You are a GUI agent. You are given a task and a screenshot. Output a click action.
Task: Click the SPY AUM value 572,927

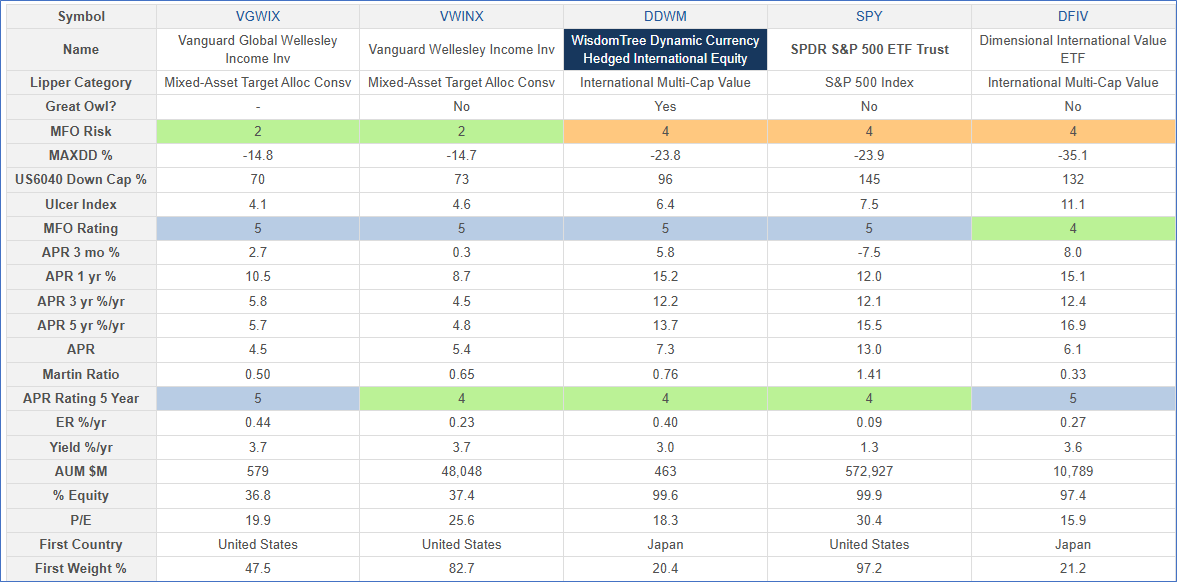(x=869, y=472)
